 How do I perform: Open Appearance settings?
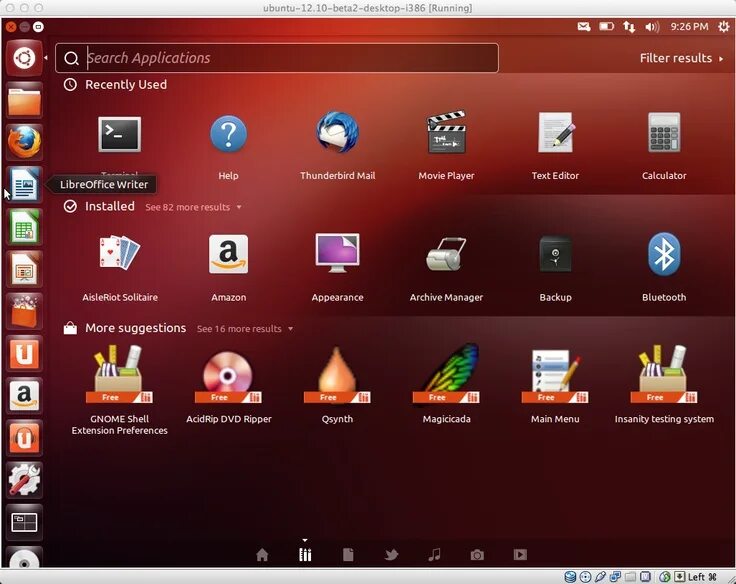337,253
